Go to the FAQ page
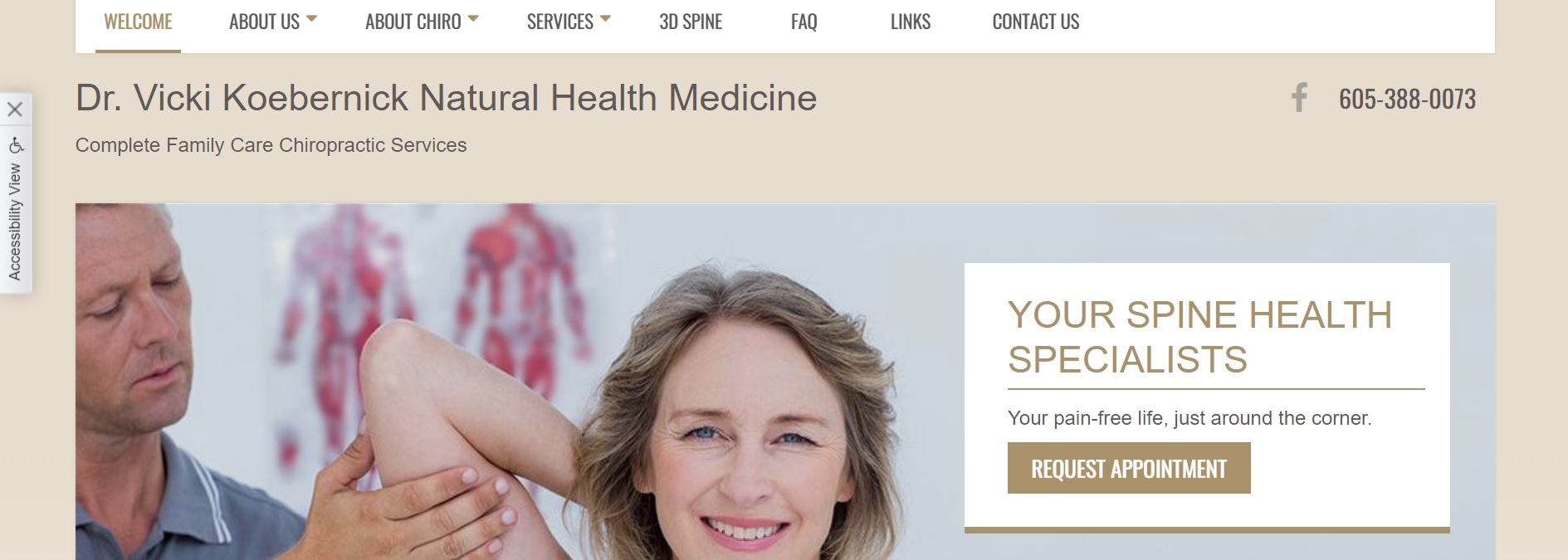 (x=804, y=22)
